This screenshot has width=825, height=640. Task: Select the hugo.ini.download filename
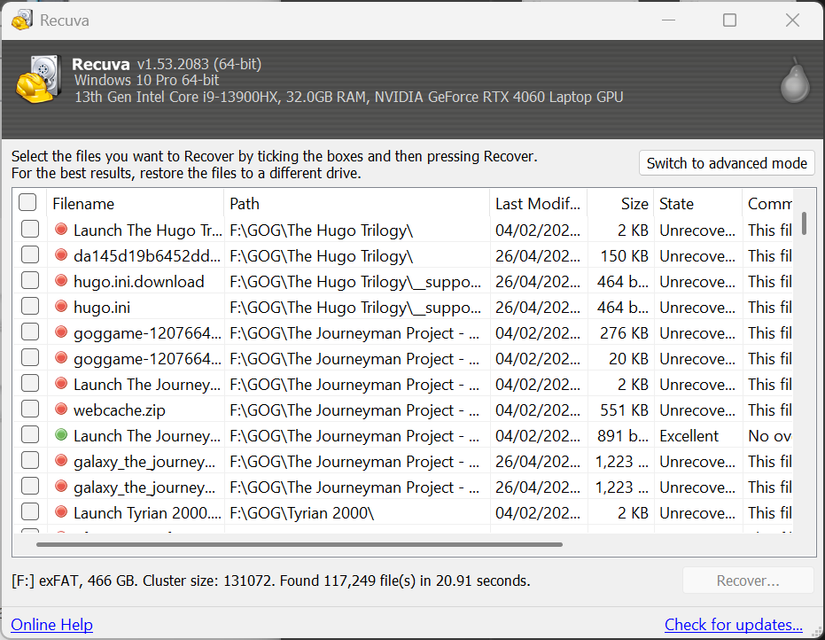point(138,282)
